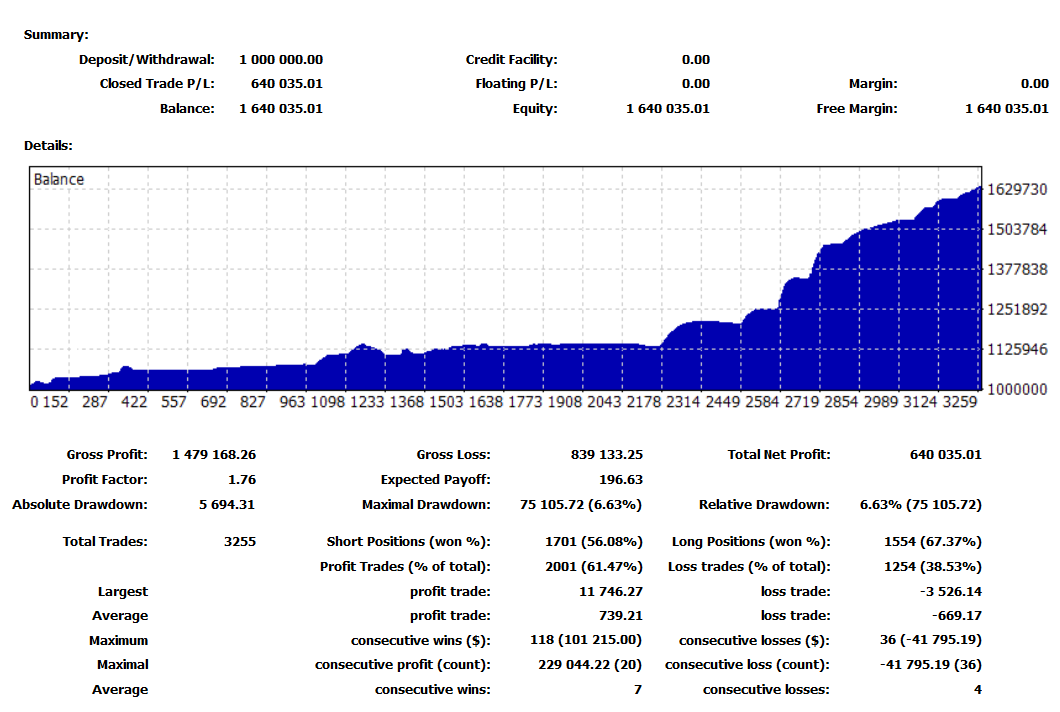
Task: Click the Equity value in Summary
Action: click(667, 109)
